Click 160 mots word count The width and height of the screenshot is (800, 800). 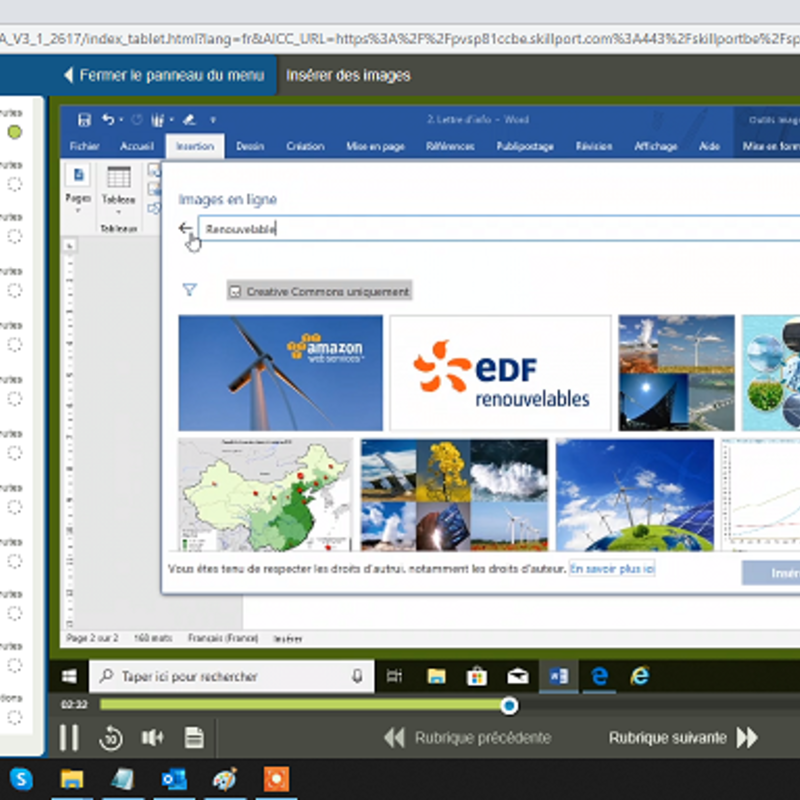pos(153,638)
